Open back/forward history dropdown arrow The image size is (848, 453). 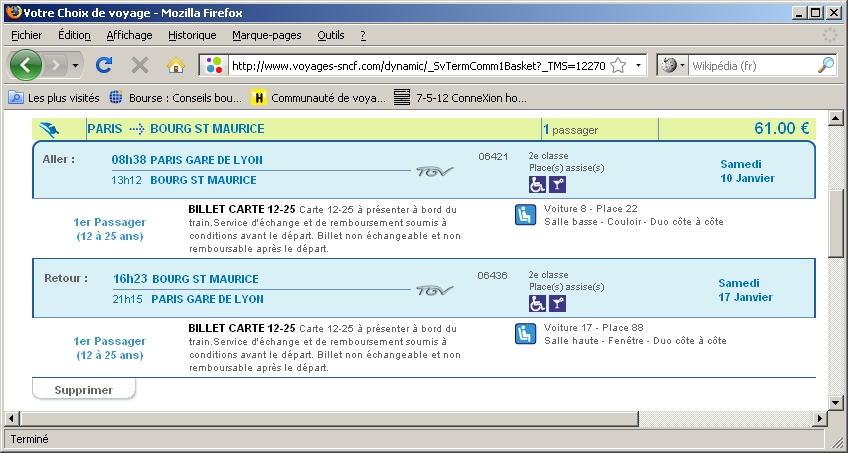tap(76, 65)
